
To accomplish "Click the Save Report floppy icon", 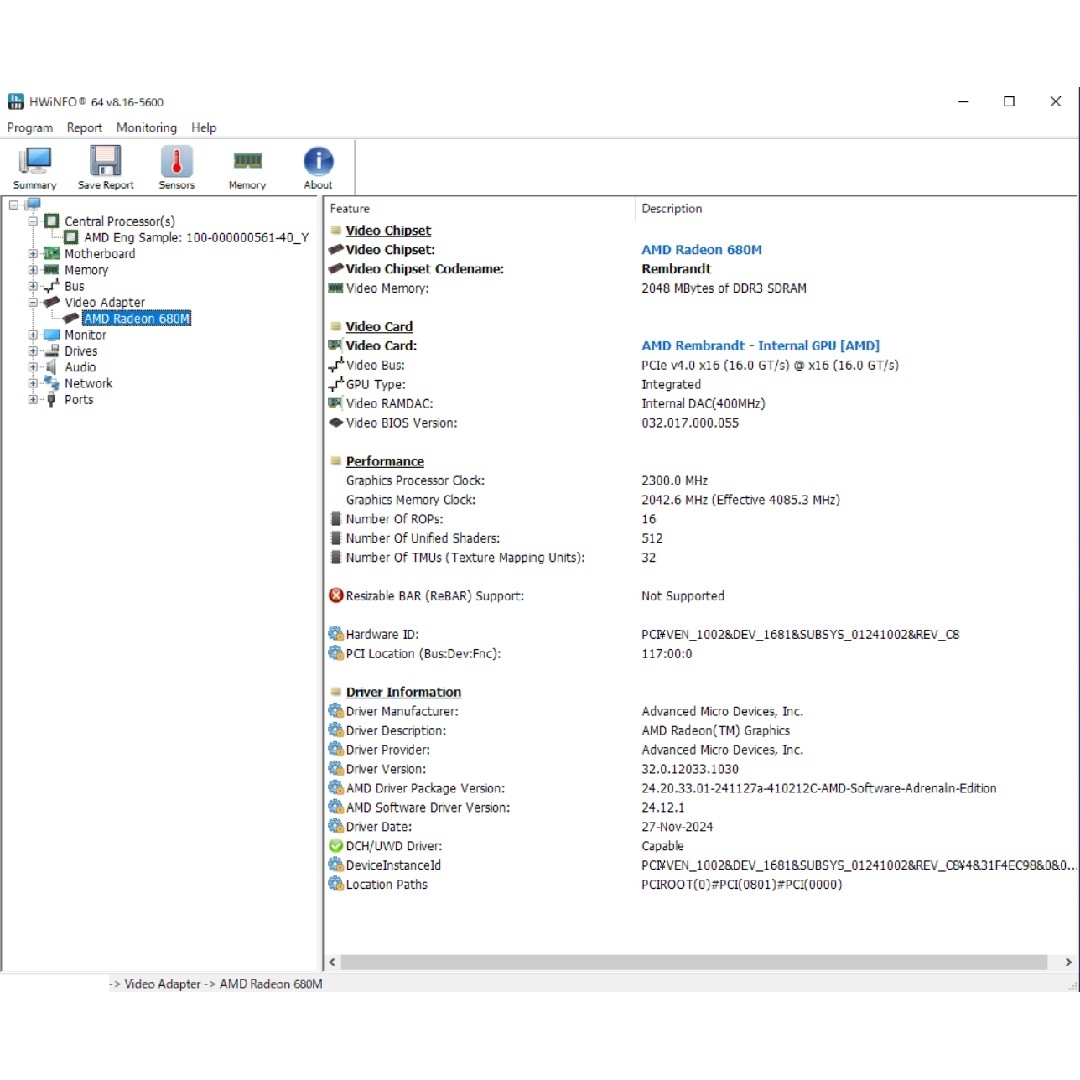I will (105, 161).
